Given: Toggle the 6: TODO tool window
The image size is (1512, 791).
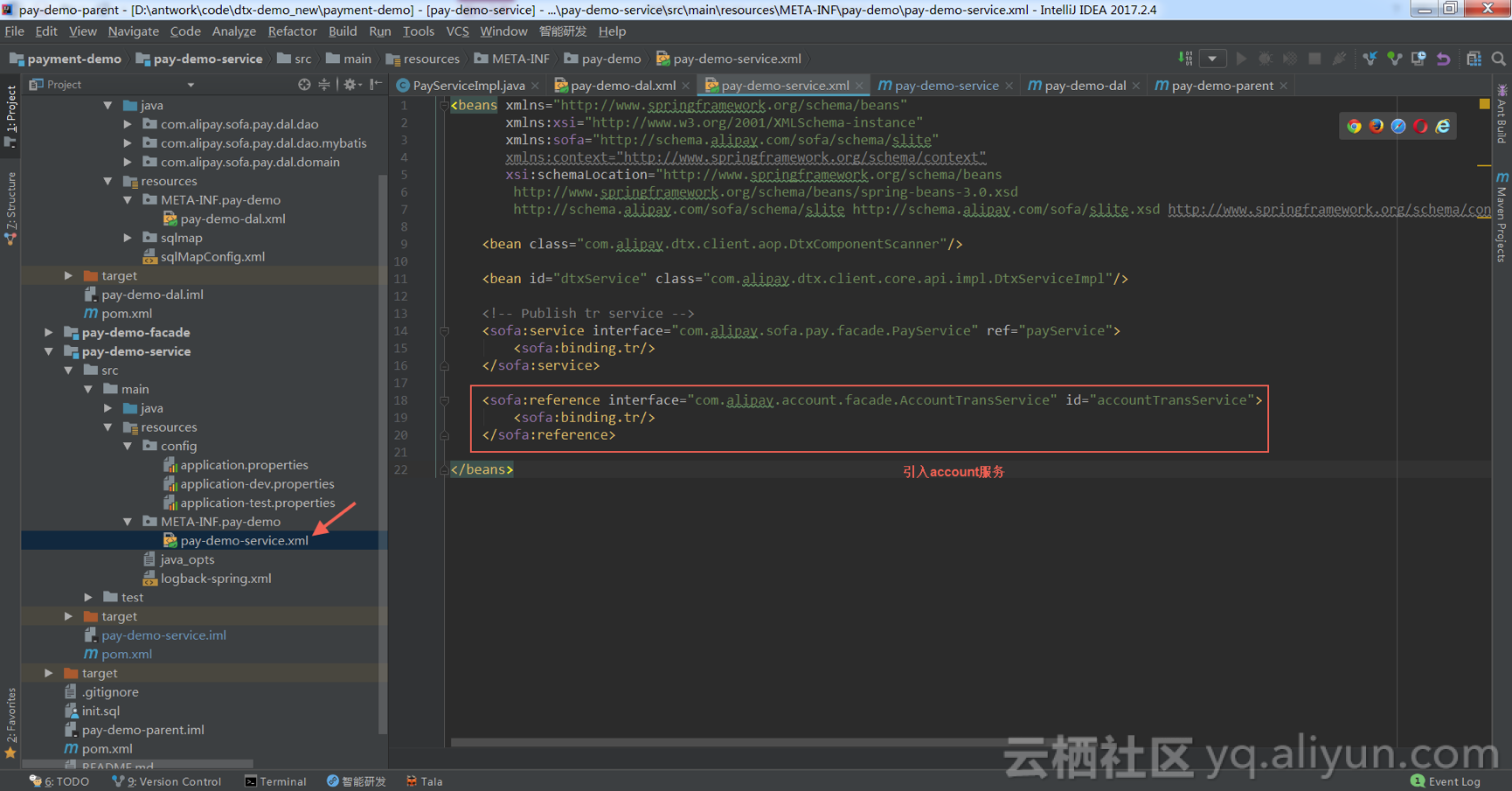Looking at the screenshot, I should point(59,781).
